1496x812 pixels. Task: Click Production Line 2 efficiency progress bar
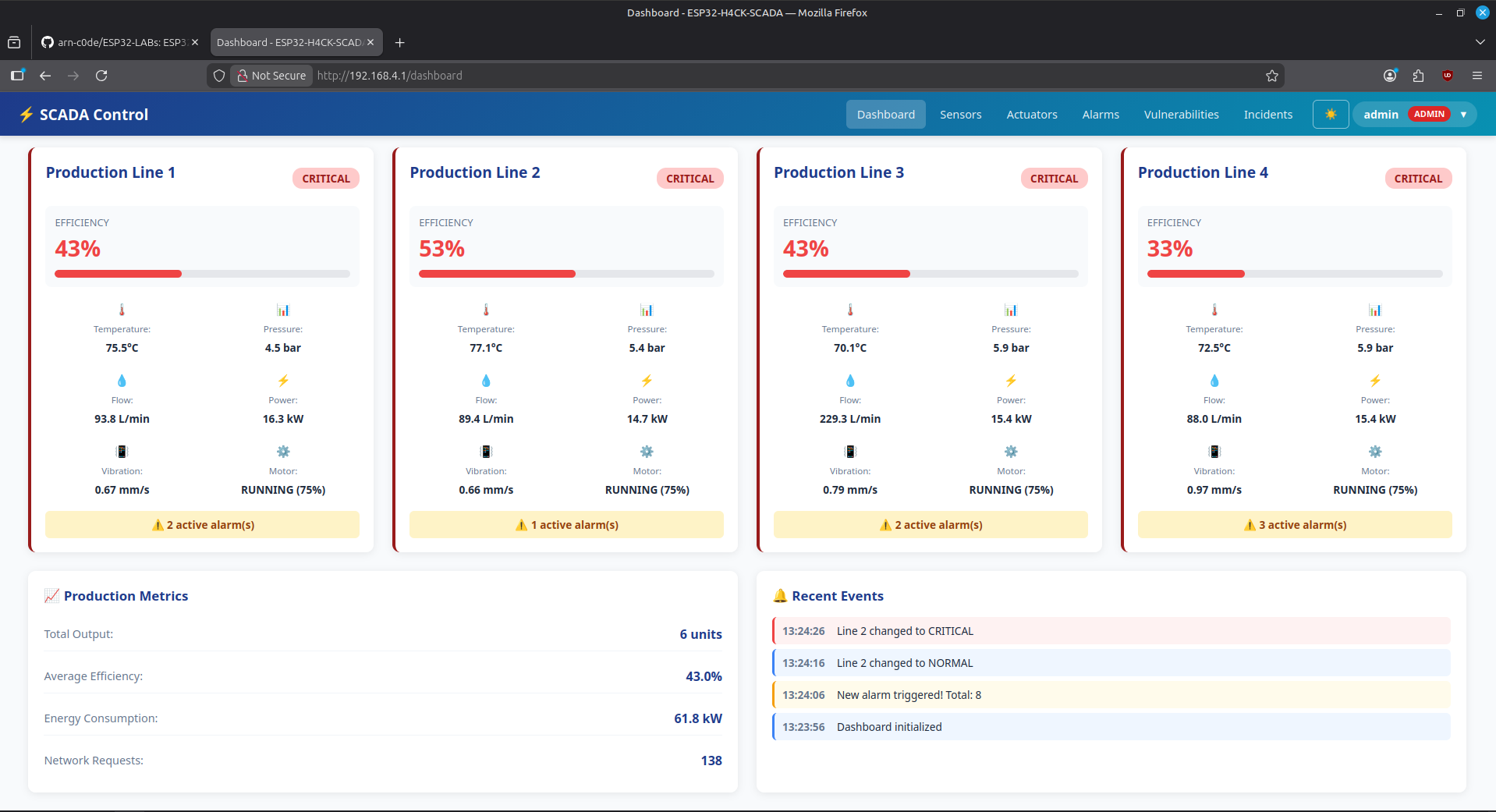point(566,274)
